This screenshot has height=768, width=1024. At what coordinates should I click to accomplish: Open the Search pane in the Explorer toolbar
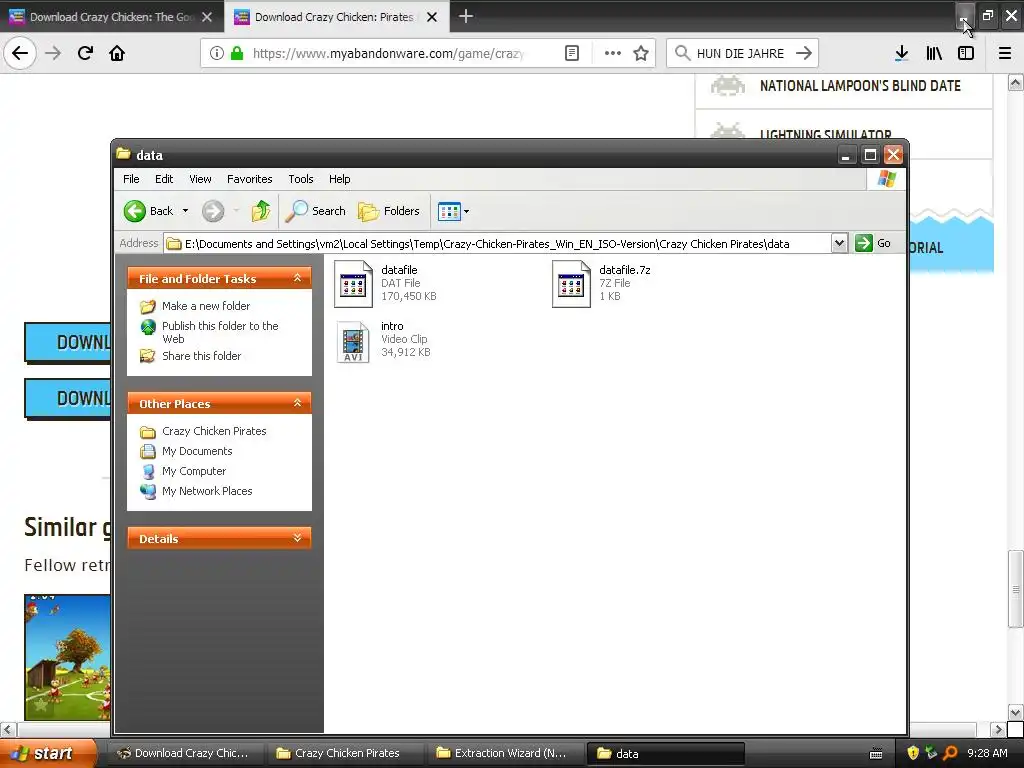coord(315,211)
